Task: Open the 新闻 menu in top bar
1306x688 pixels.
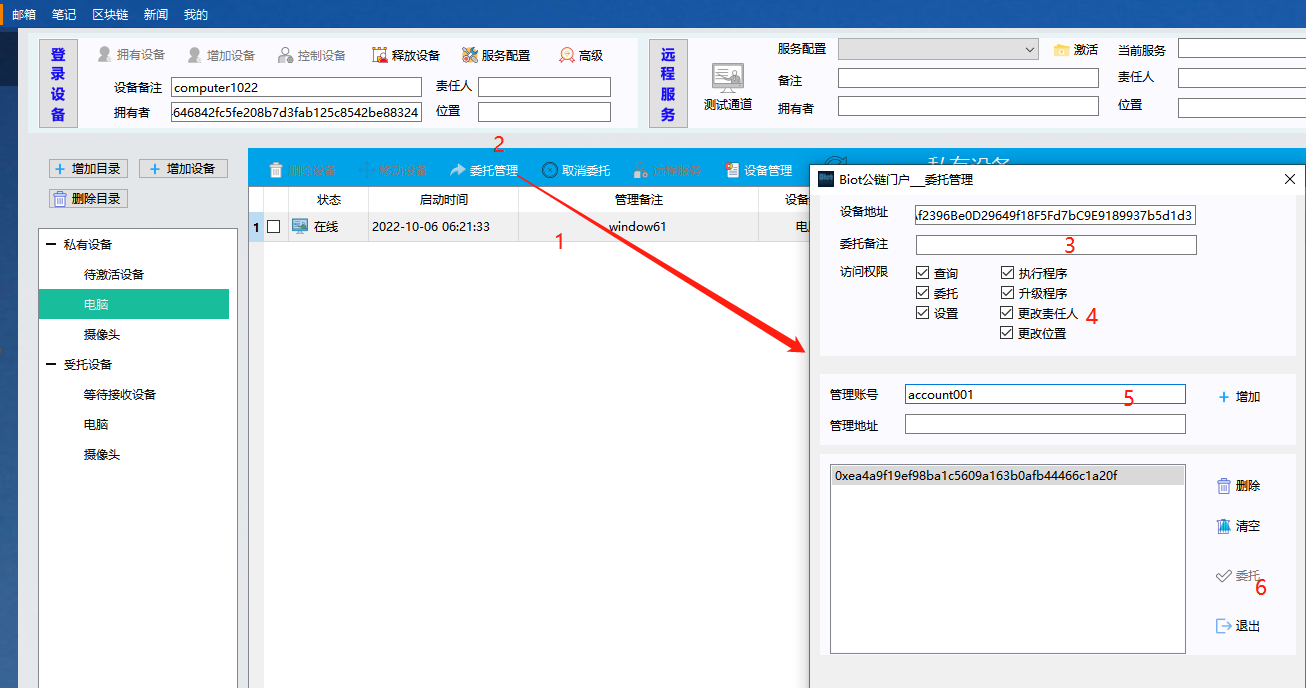Action: [x=156, y=14]
